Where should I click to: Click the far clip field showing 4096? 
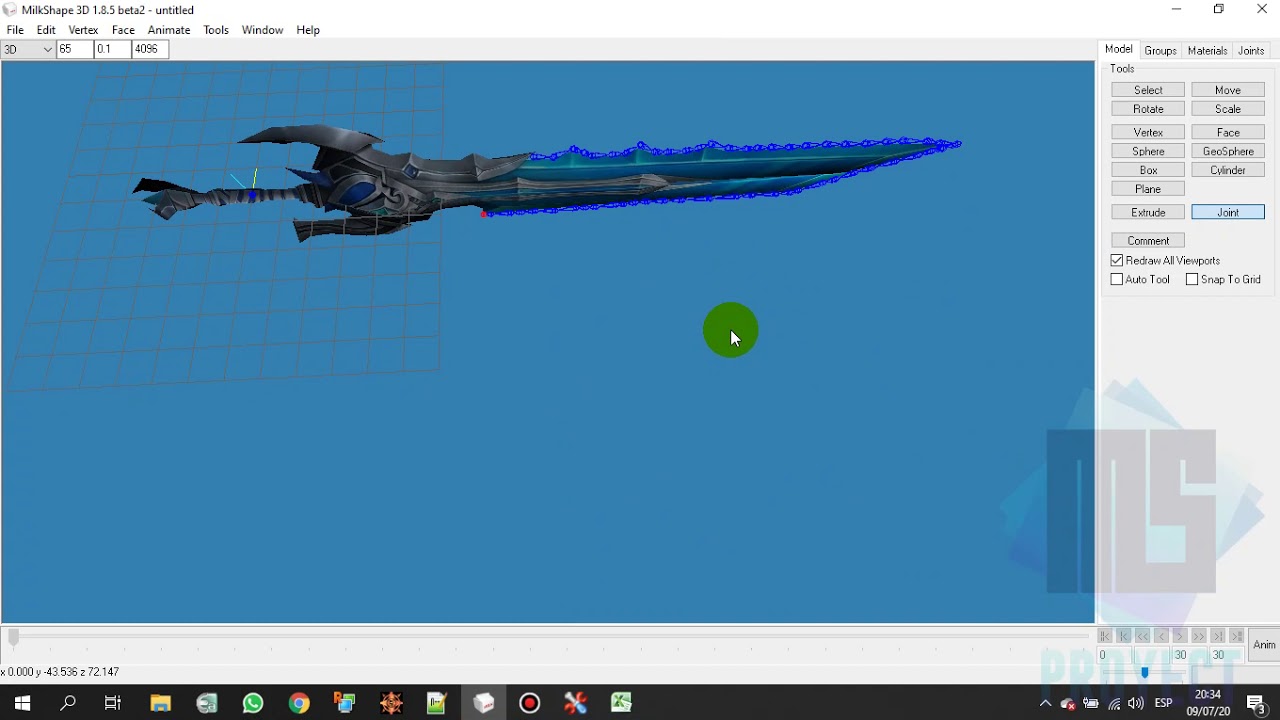click(150, 49)
